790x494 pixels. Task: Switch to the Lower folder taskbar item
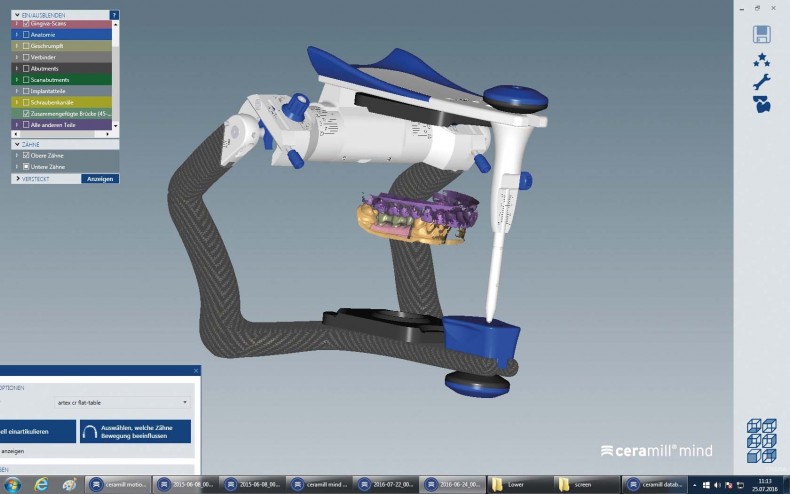(x=520, y=485)
